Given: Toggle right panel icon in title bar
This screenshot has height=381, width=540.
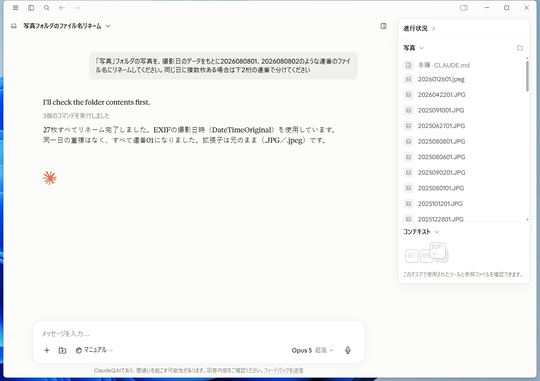Looking at the screenshot, I should 464,8.
